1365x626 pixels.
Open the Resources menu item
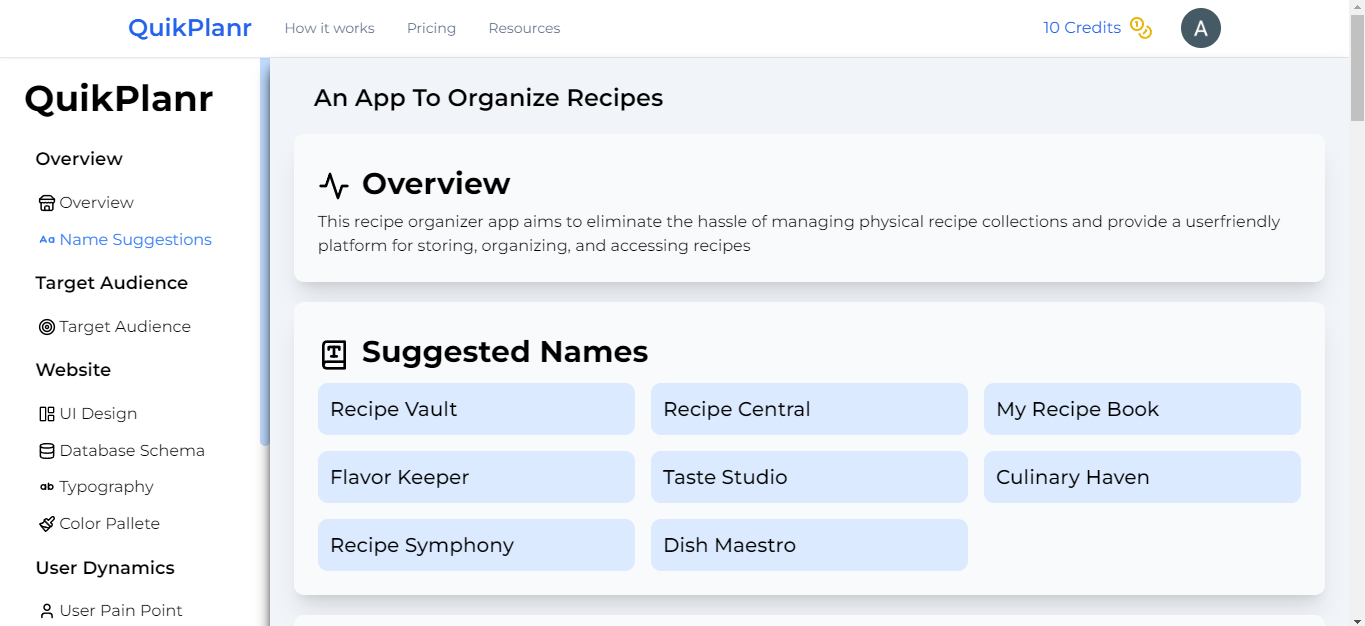[524, 28]
